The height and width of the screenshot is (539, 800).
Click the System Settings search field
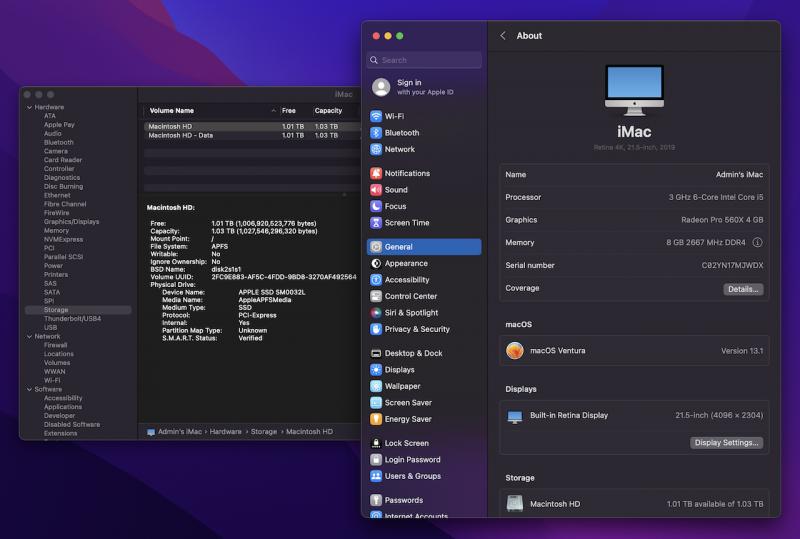point(424,60)
